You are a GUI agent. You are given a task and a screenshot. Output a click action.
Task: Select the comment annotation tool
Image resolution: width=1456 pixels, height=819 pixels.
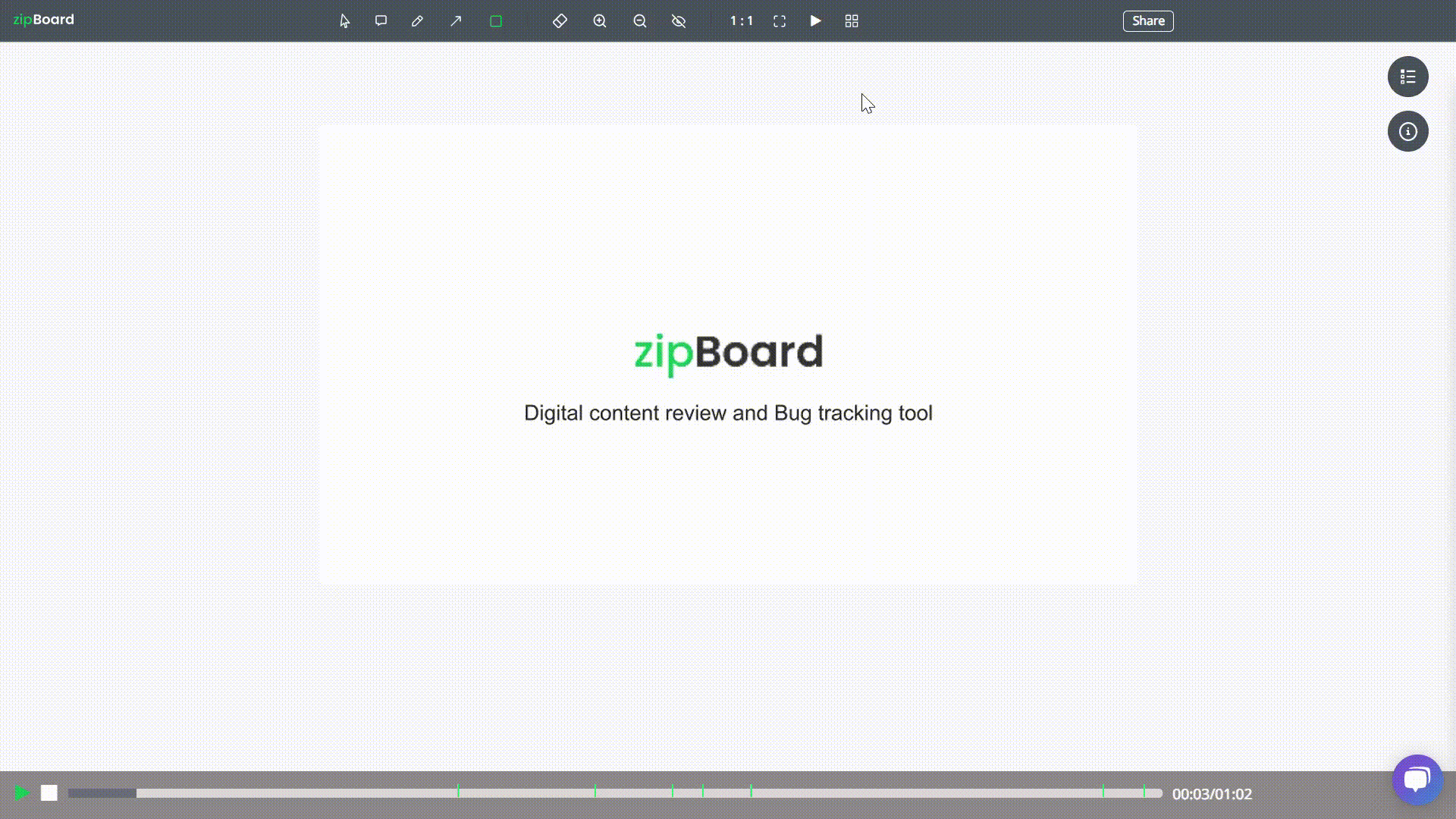tap(381, 21)
